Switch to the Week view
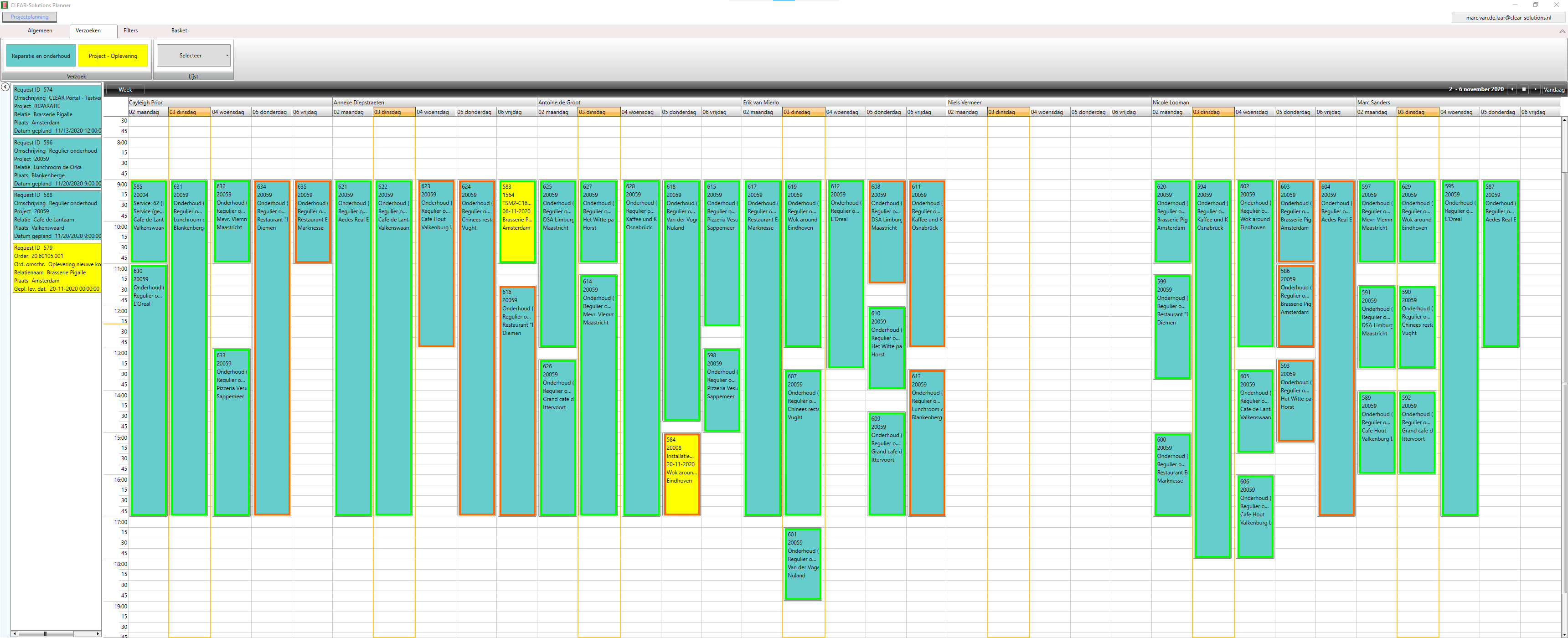1568x638 pixels. [125, 89]
